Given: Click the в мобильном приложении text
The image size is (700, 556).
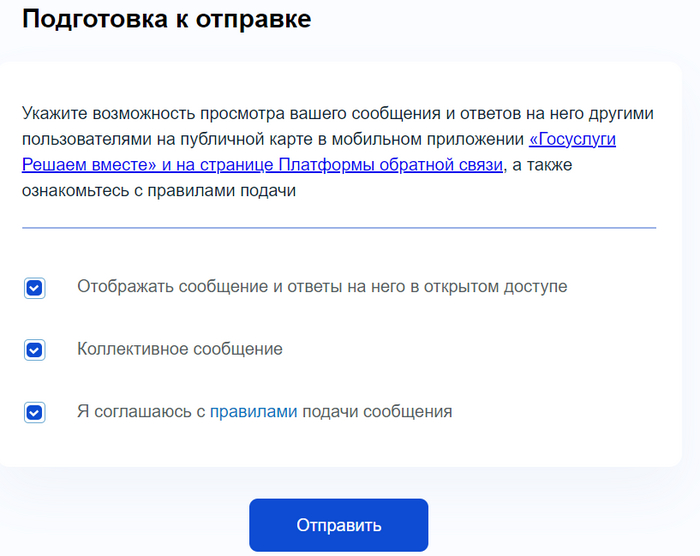Looking at the screenshot, I should 440,139.
